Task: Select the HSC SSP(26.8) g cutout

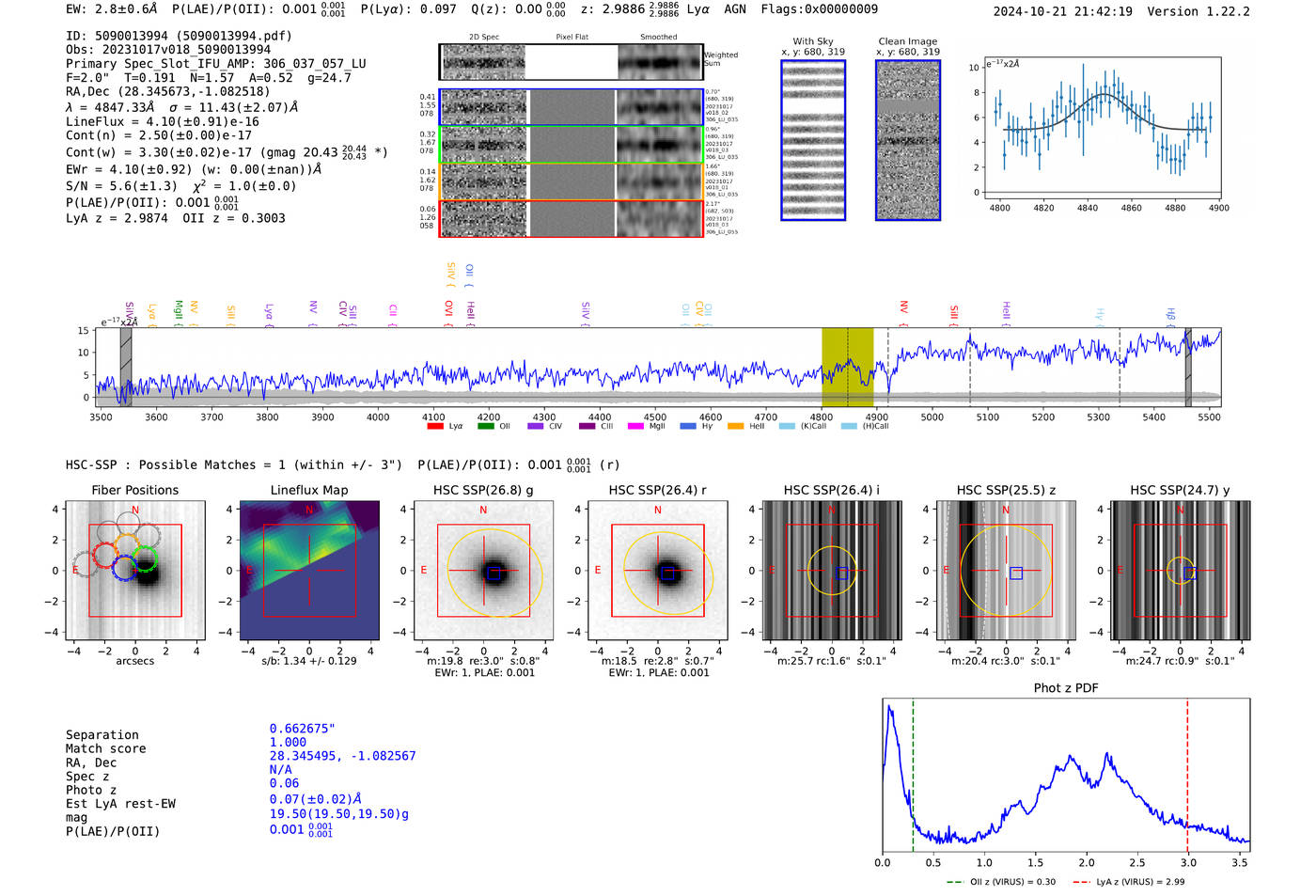Action: 483,570
